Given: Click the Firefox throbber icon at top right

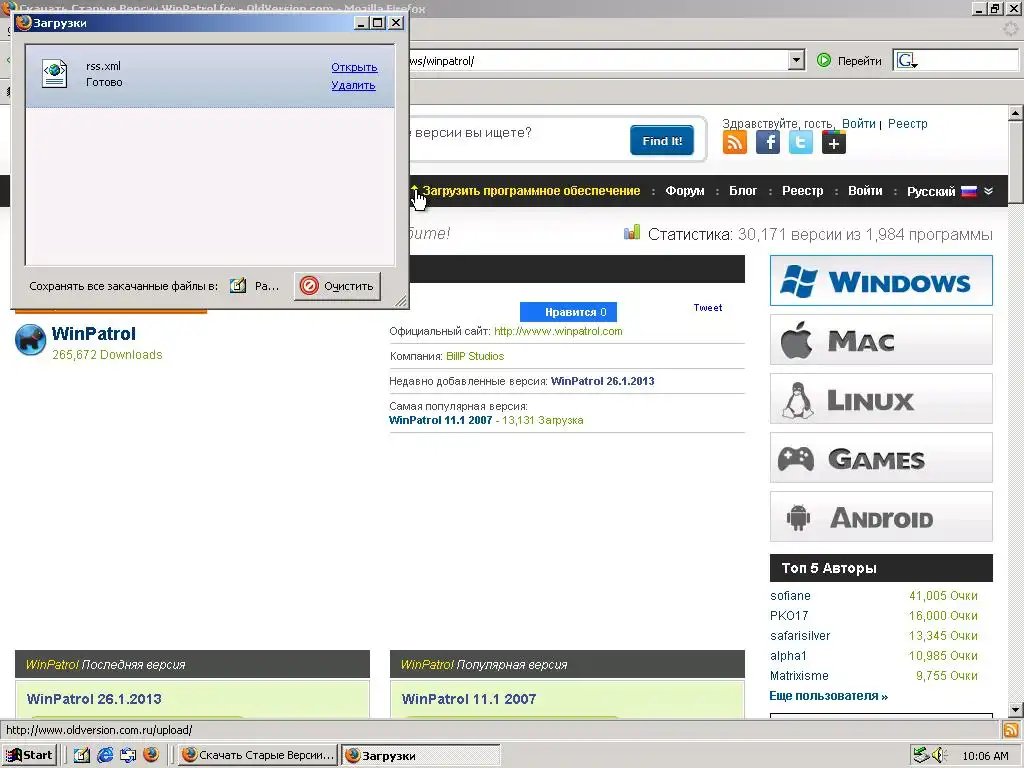Looking at the screenshot, I should 1011,29.
